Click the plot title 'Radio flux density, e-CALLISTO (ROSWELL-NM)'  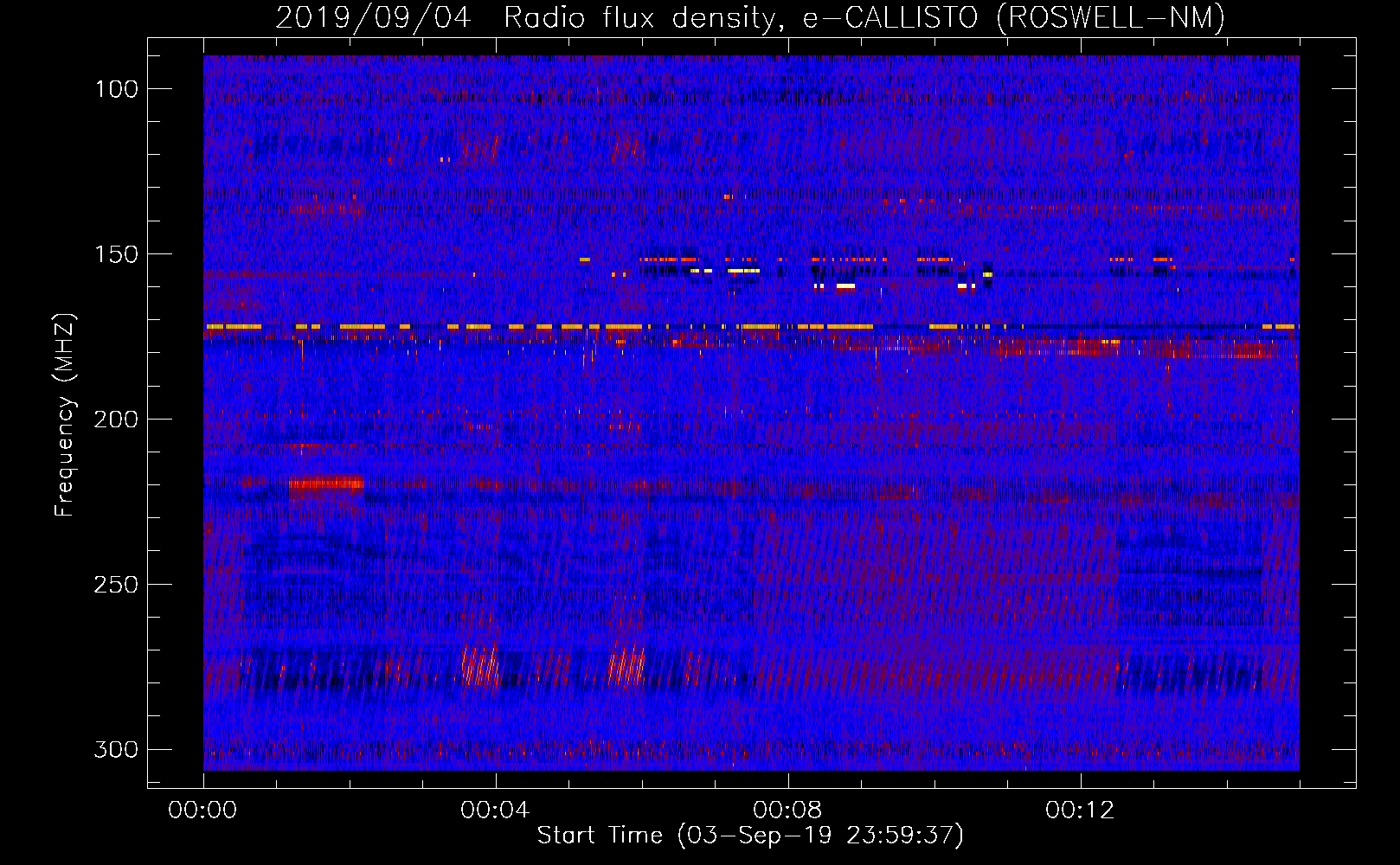coord(864,17)
